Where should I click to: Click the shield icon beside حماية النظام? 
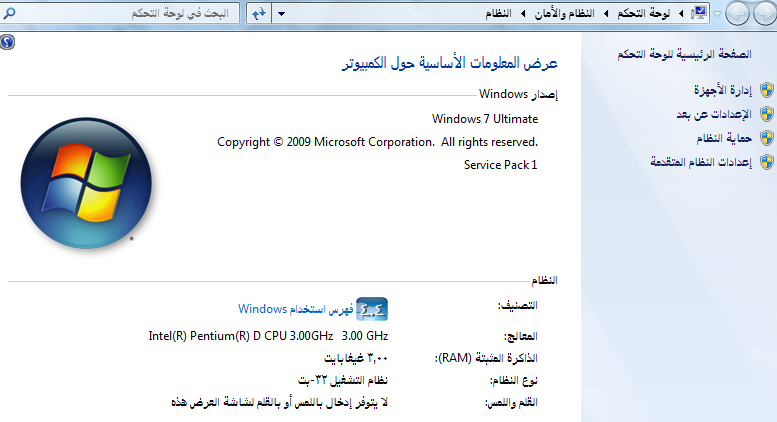point(767,138)
